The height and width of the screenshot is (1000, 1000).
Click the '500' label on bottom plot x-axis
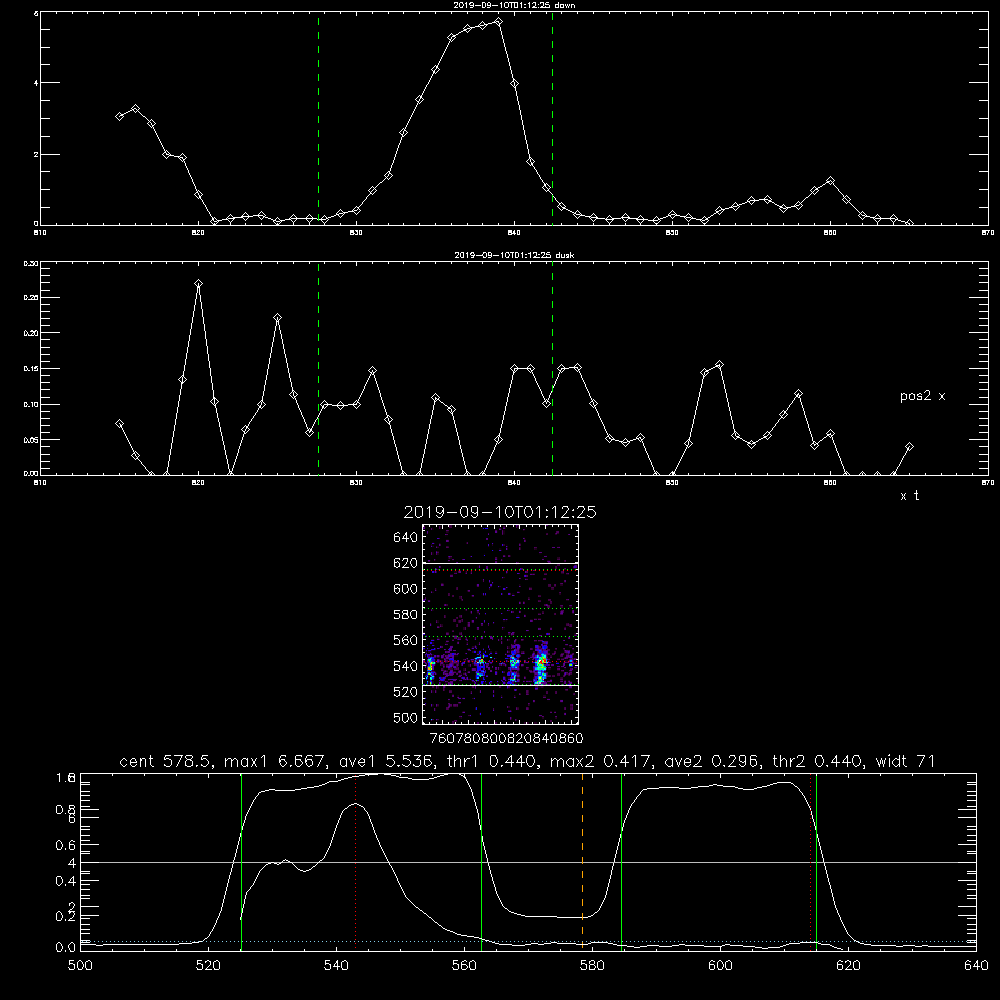(x=80, y=966)
